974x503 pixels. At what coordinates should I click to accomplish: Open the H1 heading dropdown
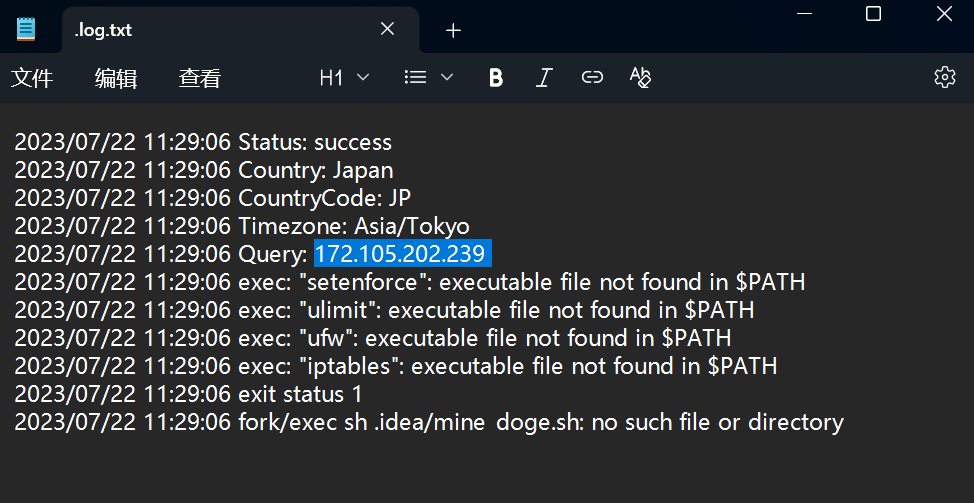[344, 77]
